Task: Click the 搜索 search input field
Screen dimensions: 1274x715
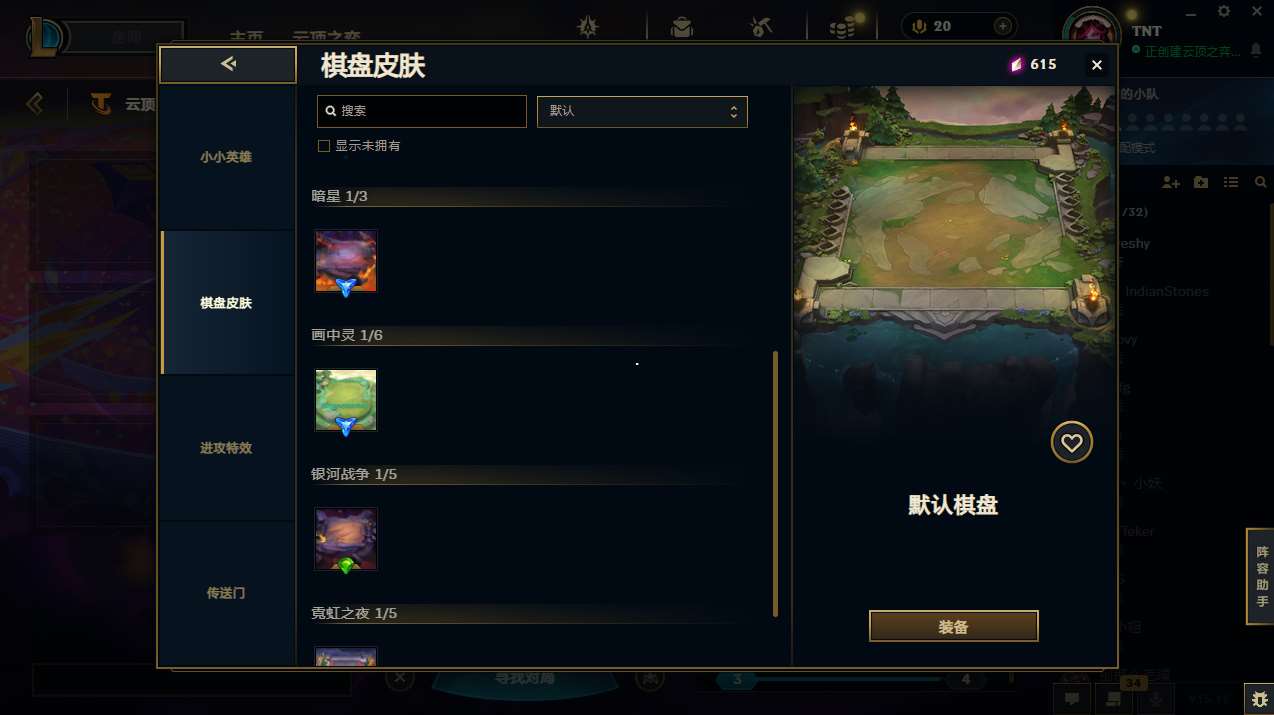Action: [422, 111]
